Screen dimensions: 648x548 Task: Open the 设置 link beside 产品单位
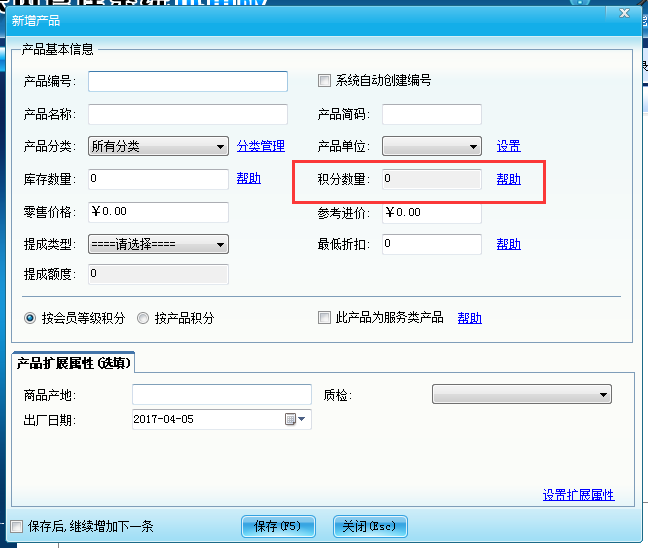(509, 146)
